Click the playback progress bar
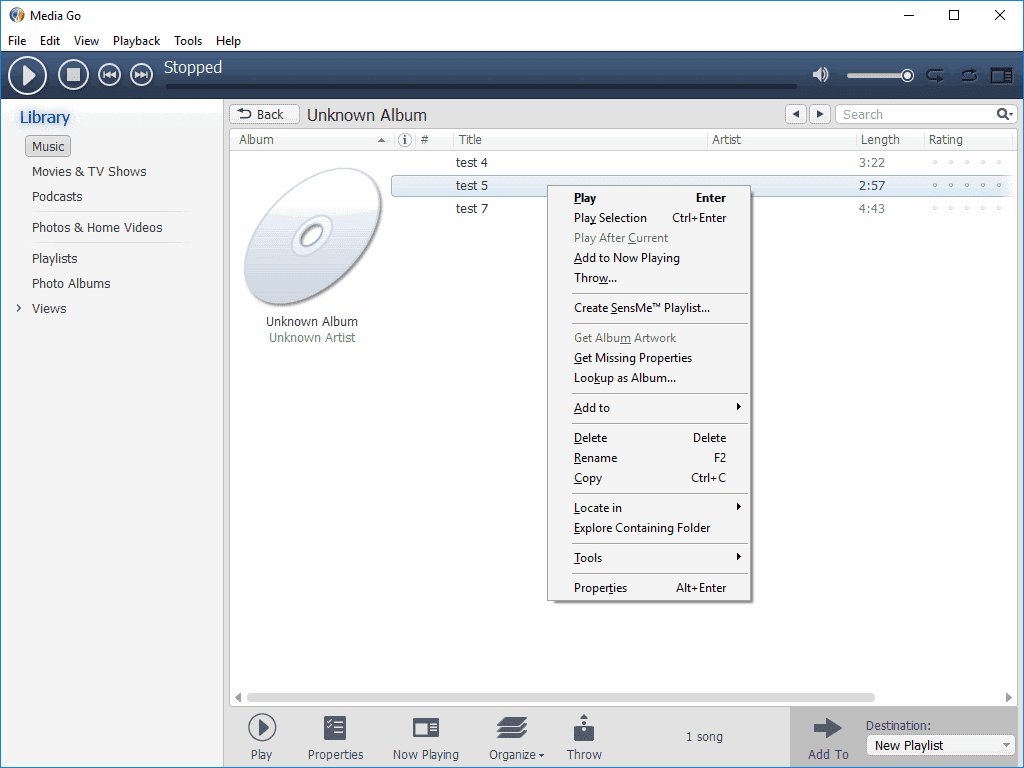Image resolution: width=1024 pixels, height=768 pixels. (481, 86)
